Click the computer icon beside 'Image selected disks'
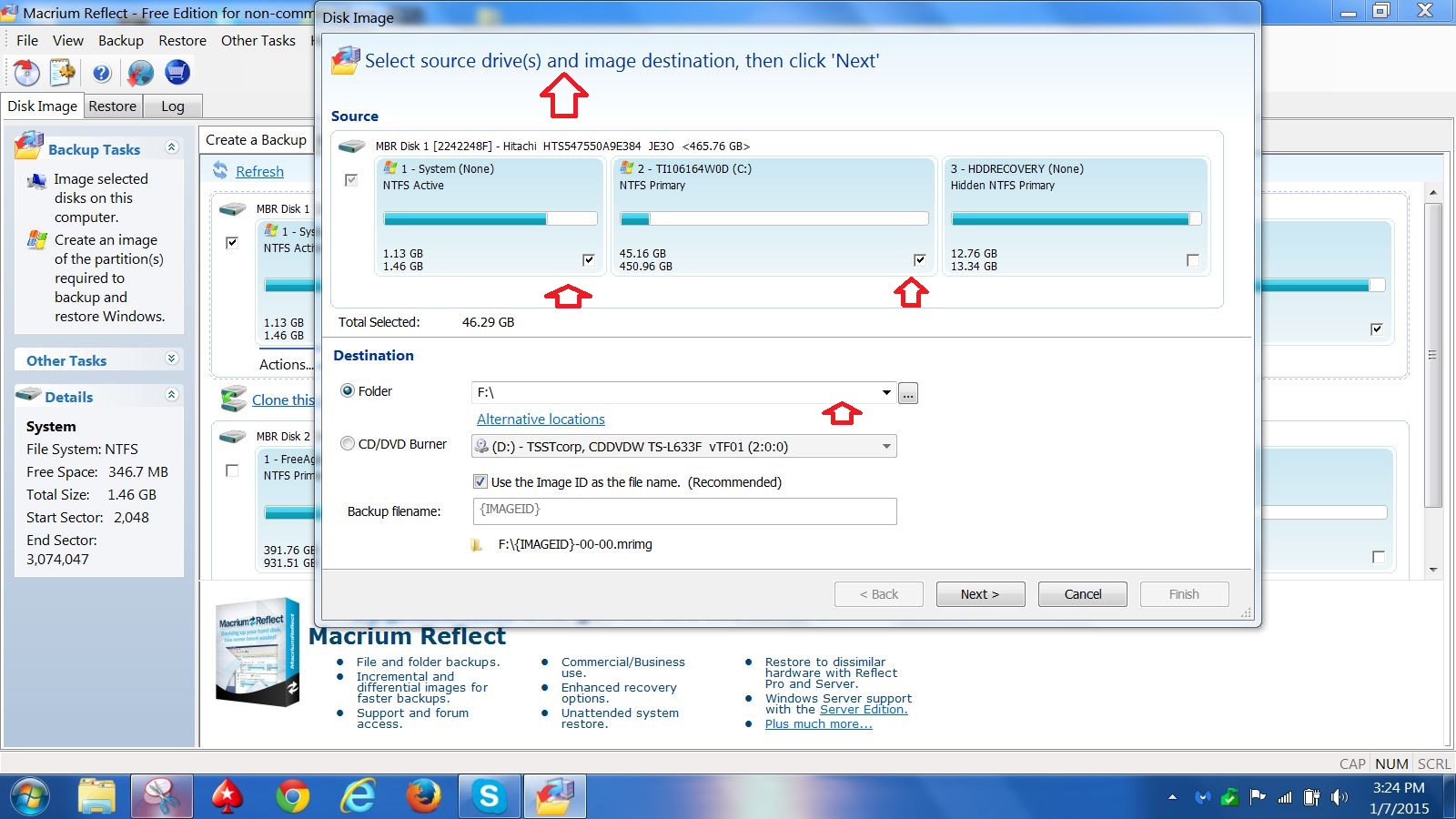1456x819 pixels. tap(36, 180)
